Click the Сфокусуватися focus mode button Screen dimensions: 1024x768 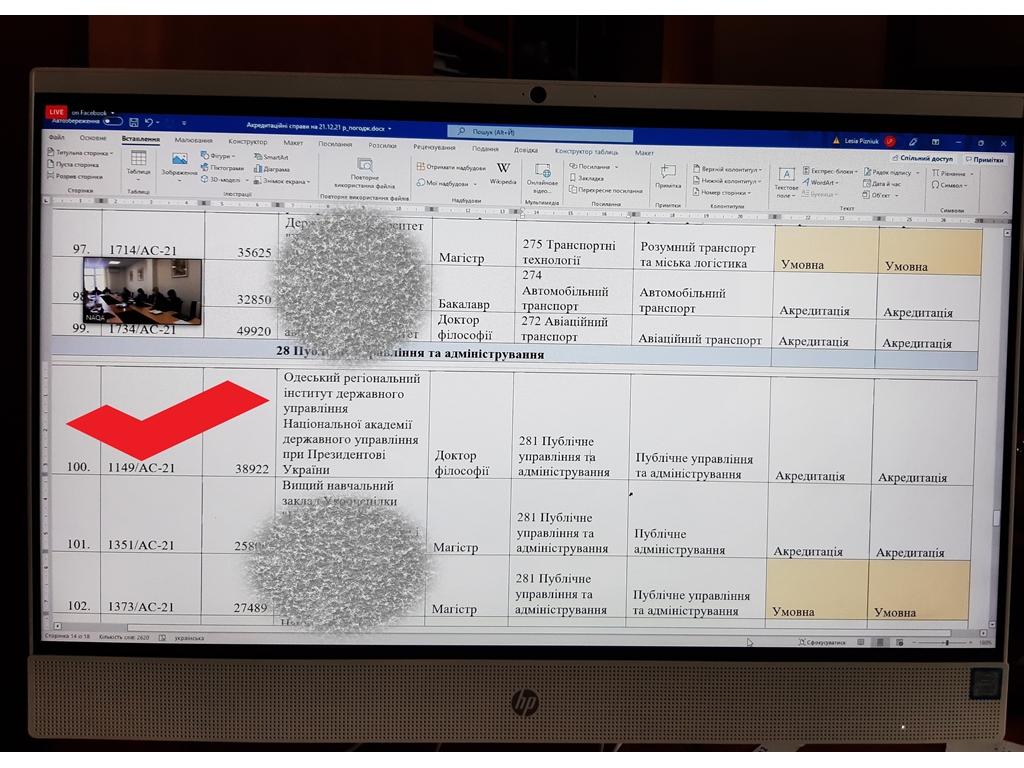click(822, 643)
